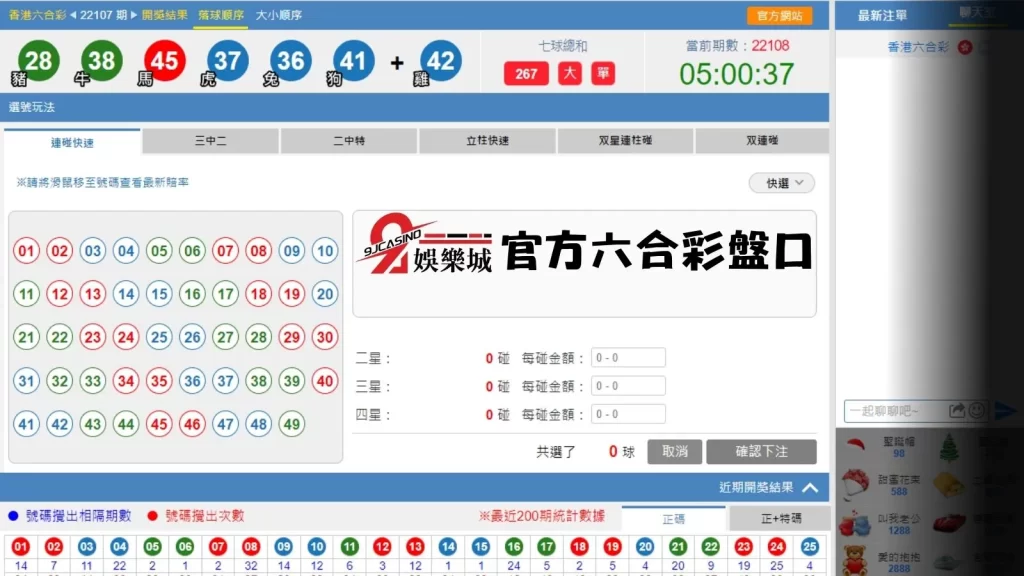Click the 確認下注 button
The image size is (1024, 576).
point(761,452)
